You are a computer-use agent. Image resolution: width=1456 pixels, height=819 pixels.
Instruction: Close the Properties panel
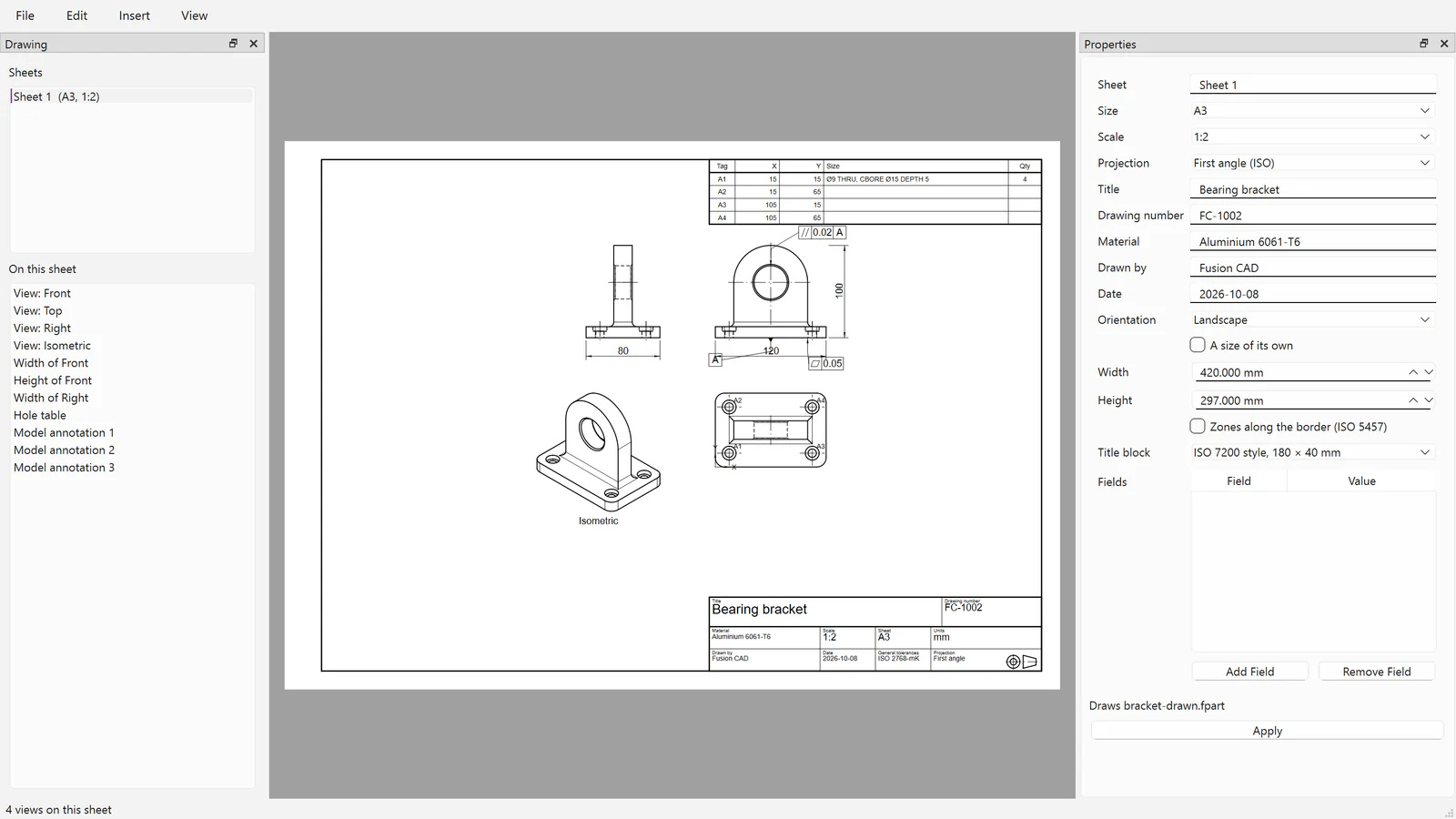point(1444,44)
